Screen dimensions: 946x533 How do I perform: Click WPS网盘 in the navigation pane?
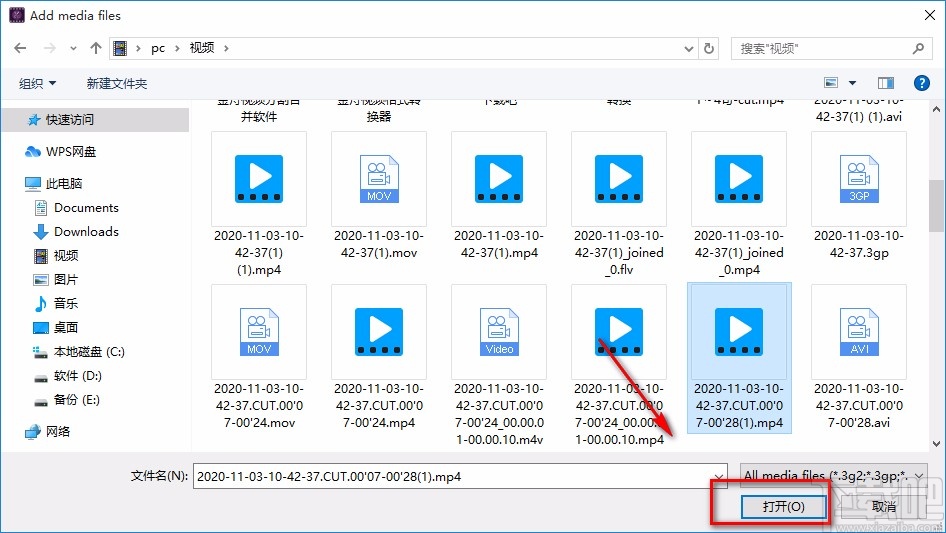(x=71, y=151)
